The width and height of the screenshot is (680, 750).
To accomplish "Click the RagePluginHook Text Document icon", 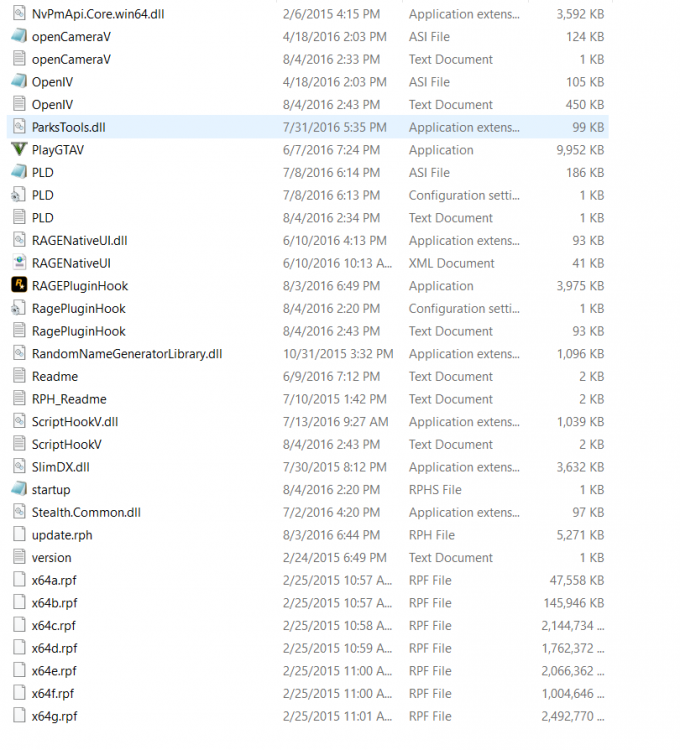I will point(19,331).
